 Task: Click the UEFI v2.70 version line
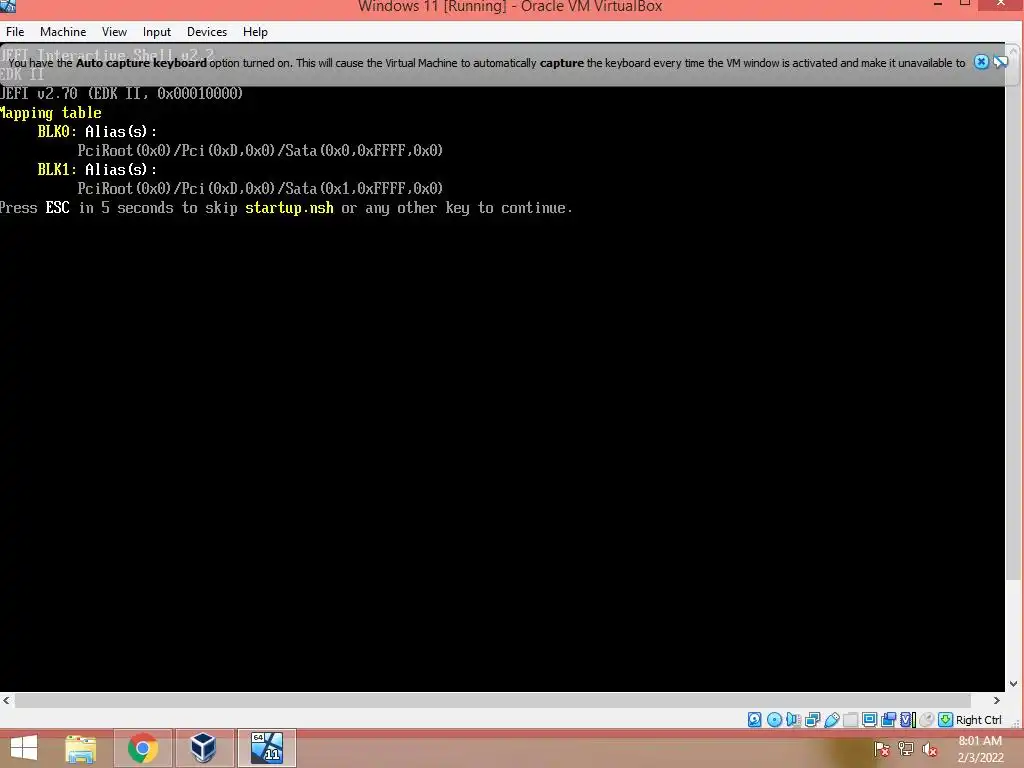tap(121, 93)
